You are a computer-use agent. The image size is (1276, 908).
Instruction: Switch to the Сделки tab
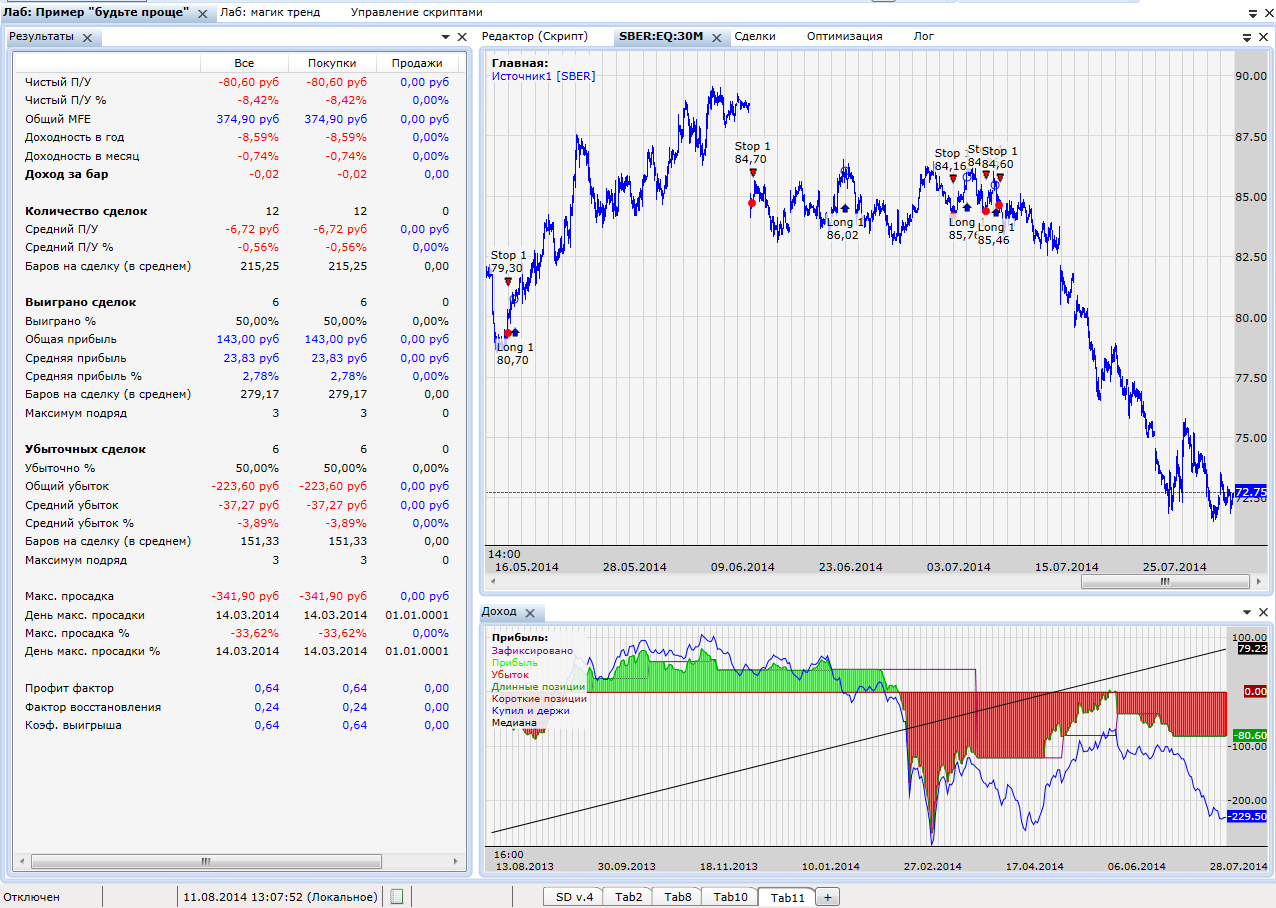click(x=754, y=36)
